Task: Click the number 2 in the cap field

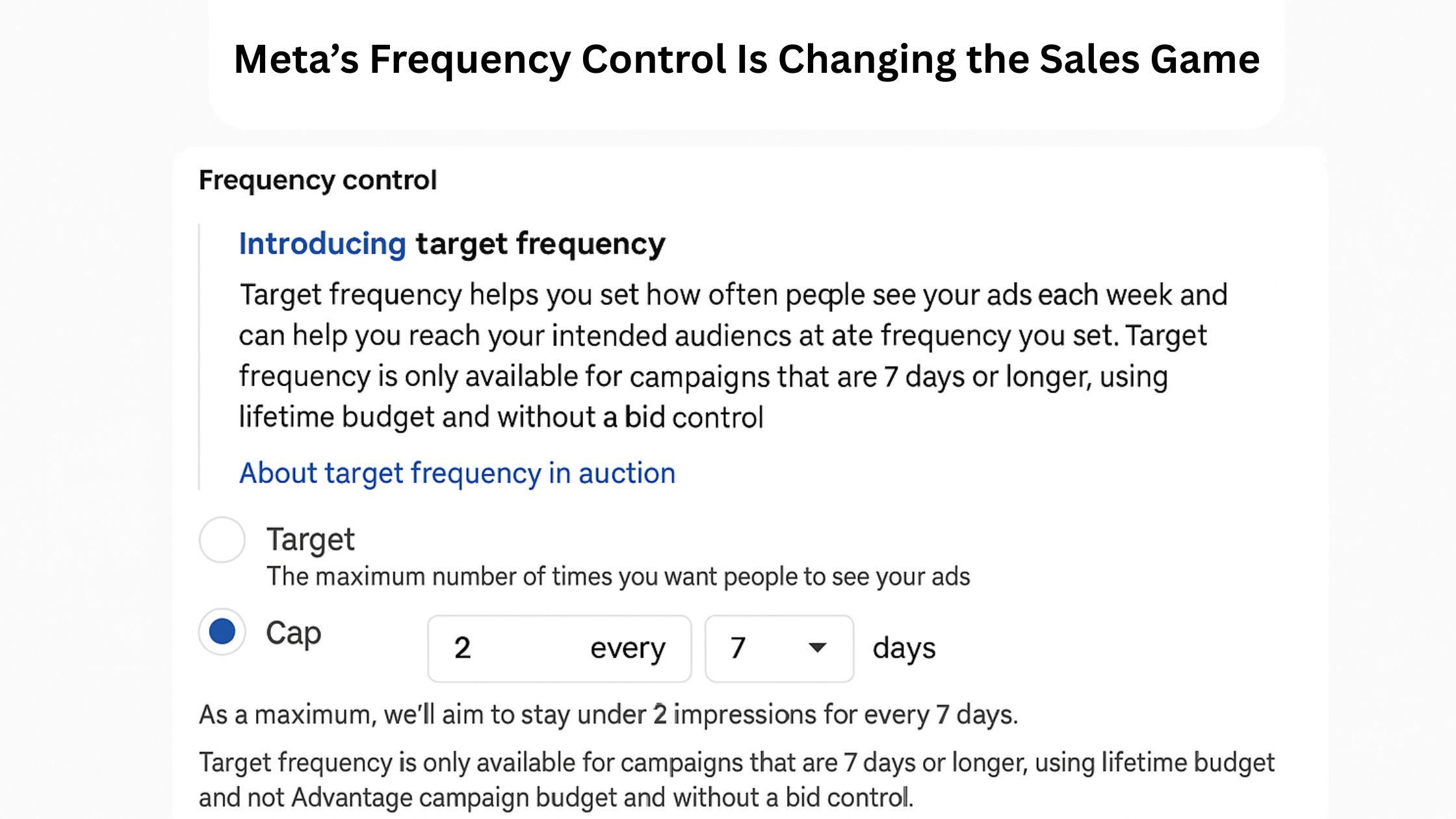Action: coord(462,648)
